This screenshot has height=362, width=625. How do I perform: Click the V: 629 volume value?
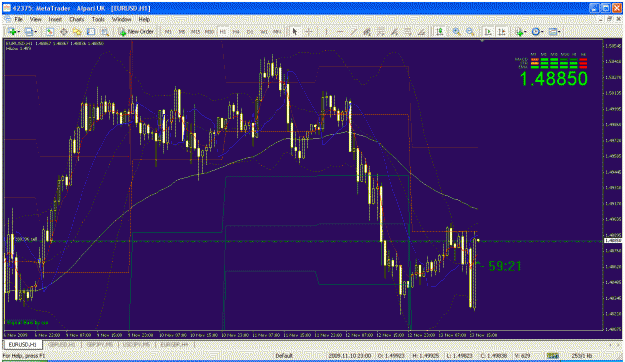click(523, 356)
